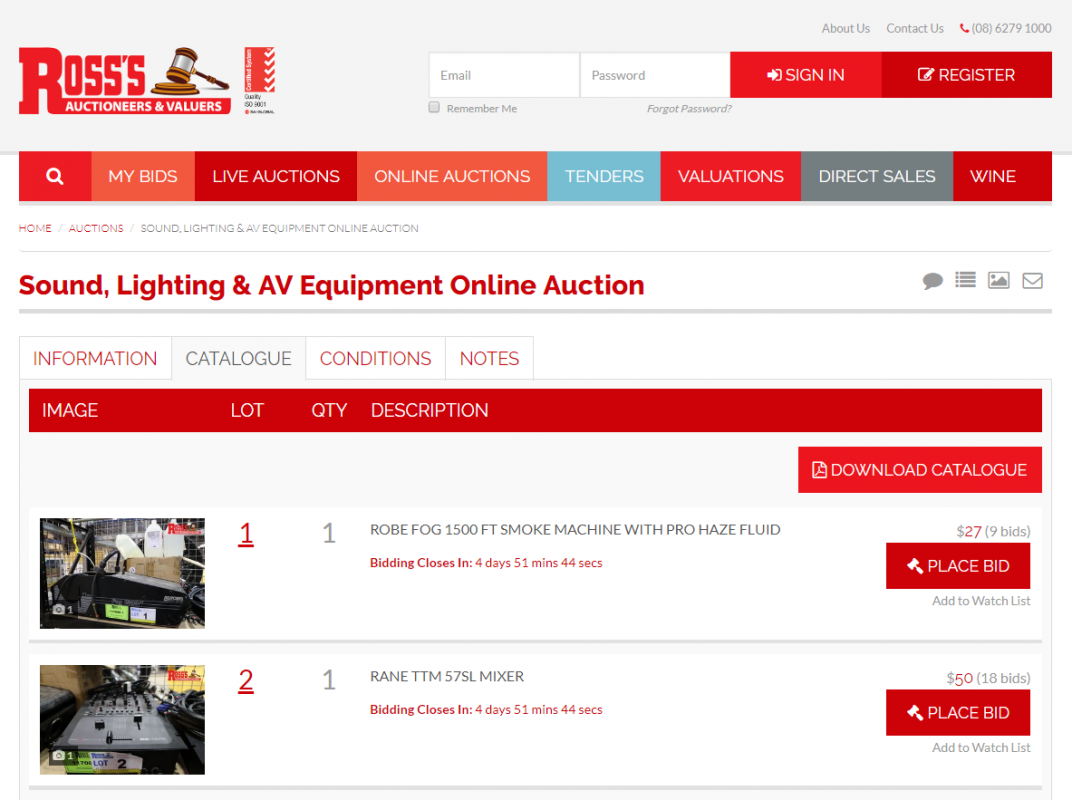Click the search magnifier icon in navigation
1072x800 pixels.
[55, 176]
